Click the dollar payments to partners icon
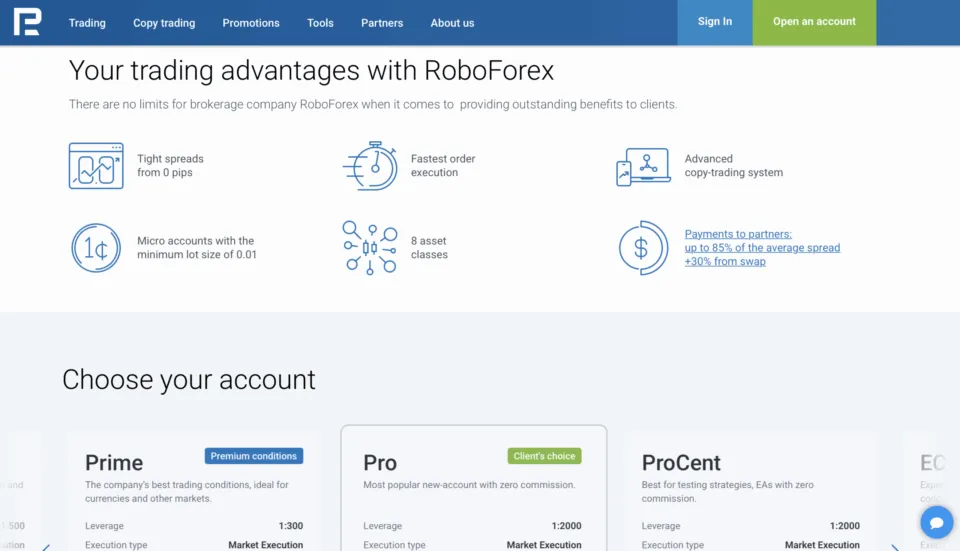 643,248
